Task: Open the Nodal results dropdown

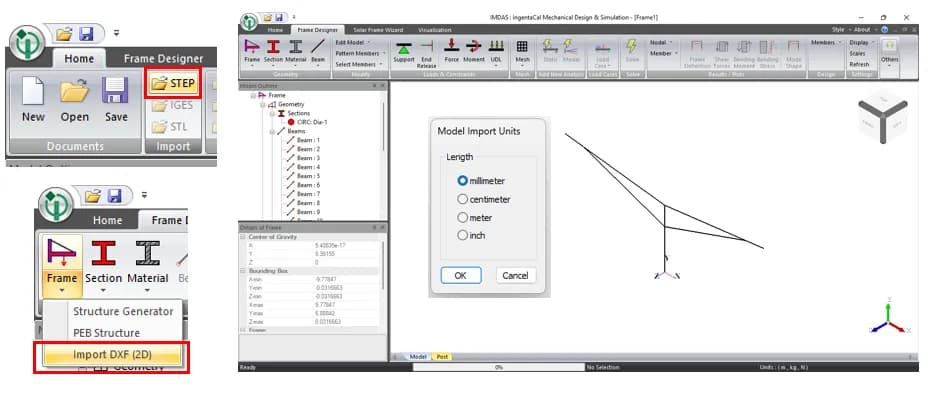Action: click(x=661, y=42)
